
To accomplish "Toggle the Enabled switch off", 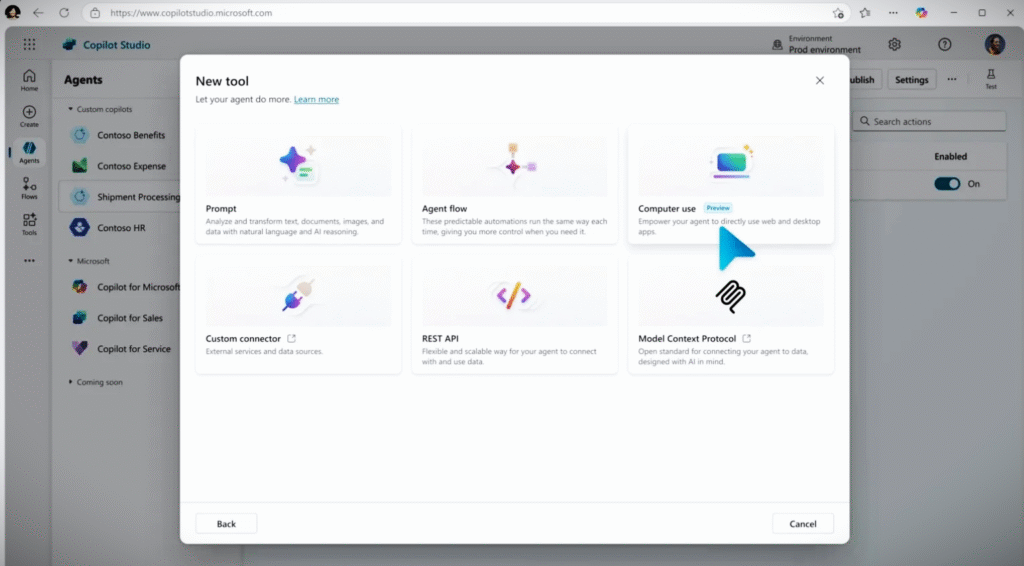I will (x=947, y=184).
